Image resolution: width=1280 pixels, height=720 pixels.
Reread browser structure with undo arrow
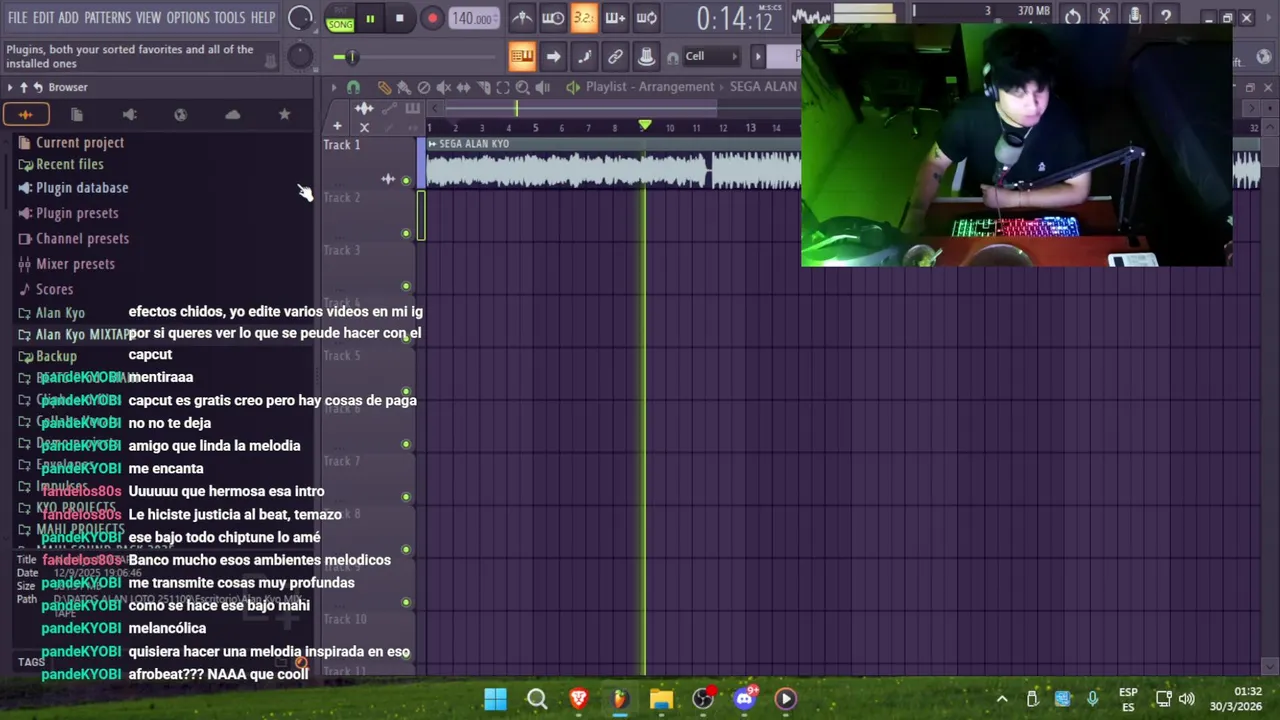pos(38,87)
